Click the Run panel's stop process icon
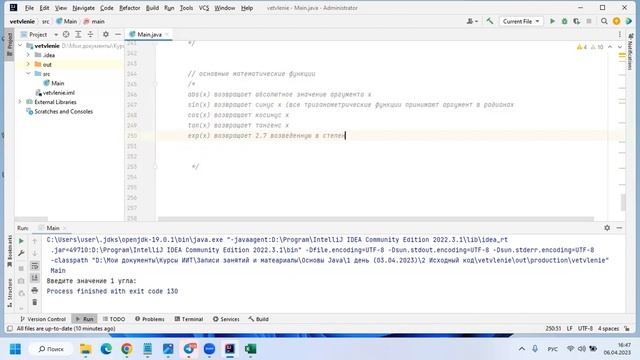Screen dimensions: 640x360 (21, 268)
